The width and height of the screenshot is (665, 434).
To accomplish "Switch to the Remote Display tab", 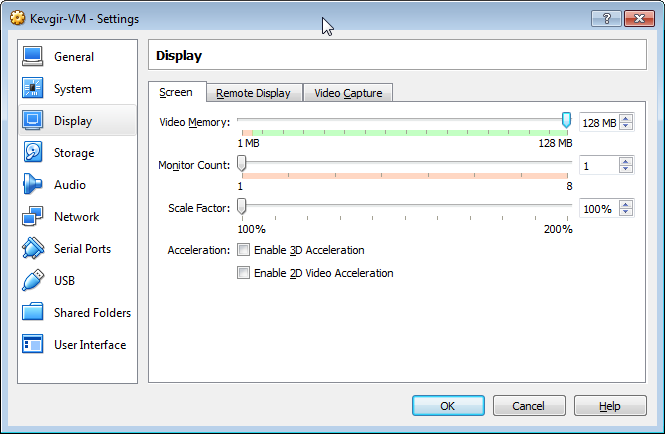I will pos(253,93).
